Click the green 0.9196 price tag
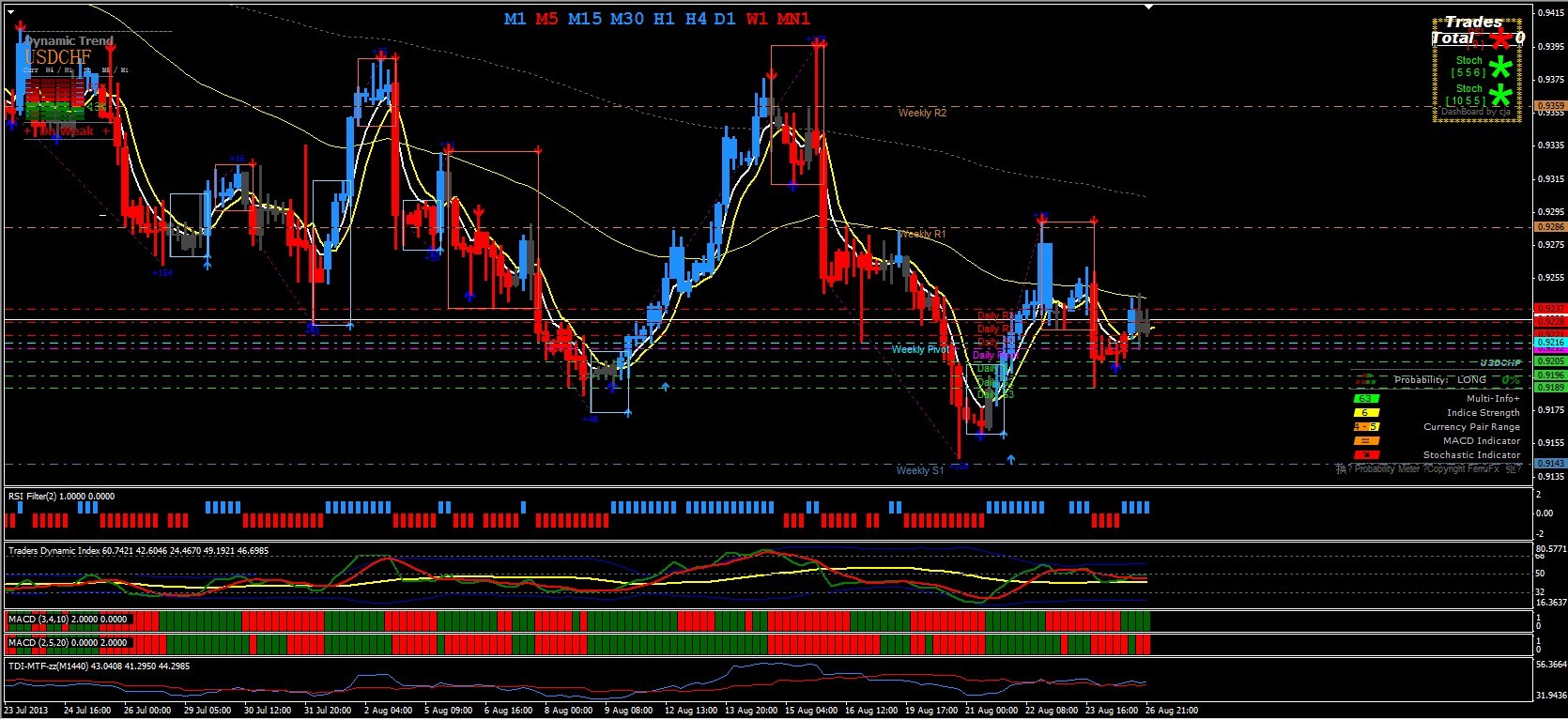Screen dimensions: 1568x720 (1550, 375)
